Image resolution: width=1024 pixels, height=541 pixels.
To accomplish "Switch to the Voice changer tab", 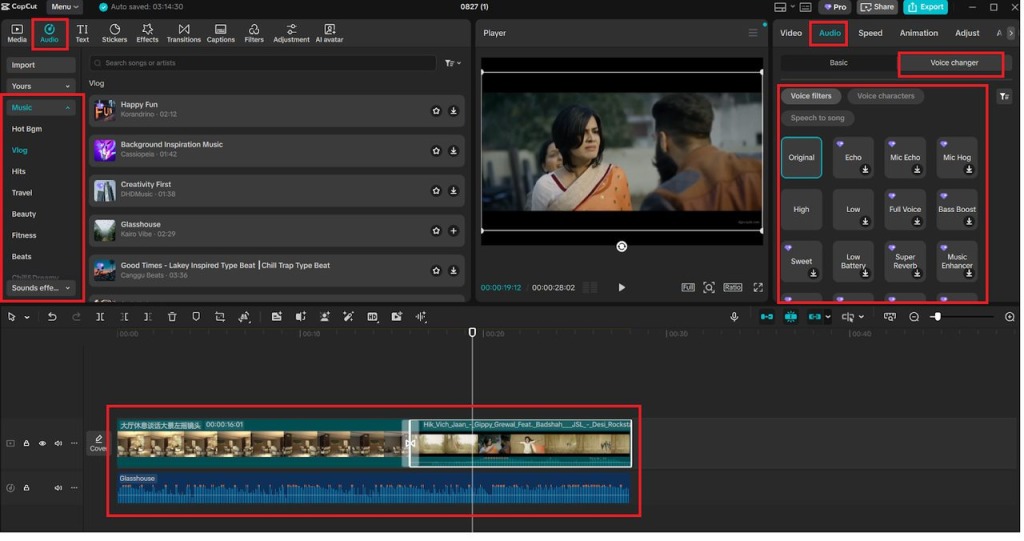I will (953, 63).
